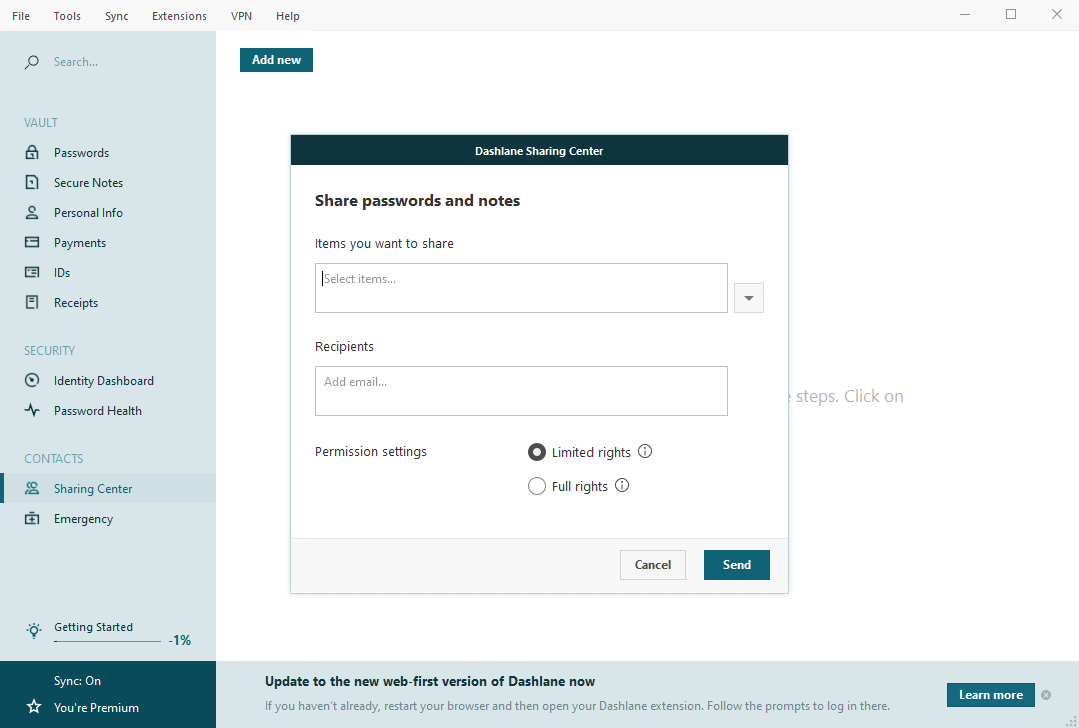Click the Secure Notes icon

coord(33,183)
